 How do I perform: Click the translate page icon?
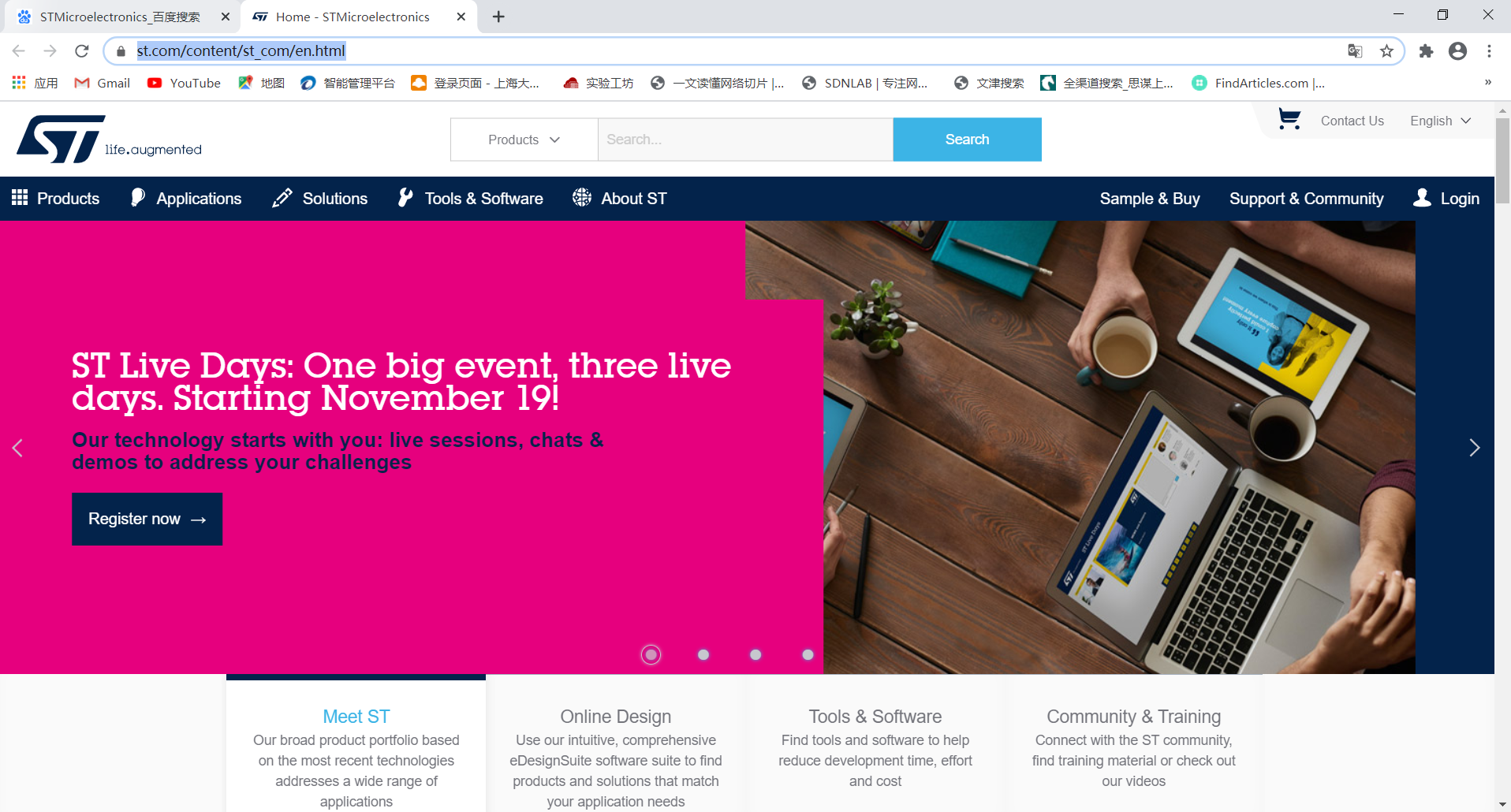pyautogui.click(x=1355, y=51)
